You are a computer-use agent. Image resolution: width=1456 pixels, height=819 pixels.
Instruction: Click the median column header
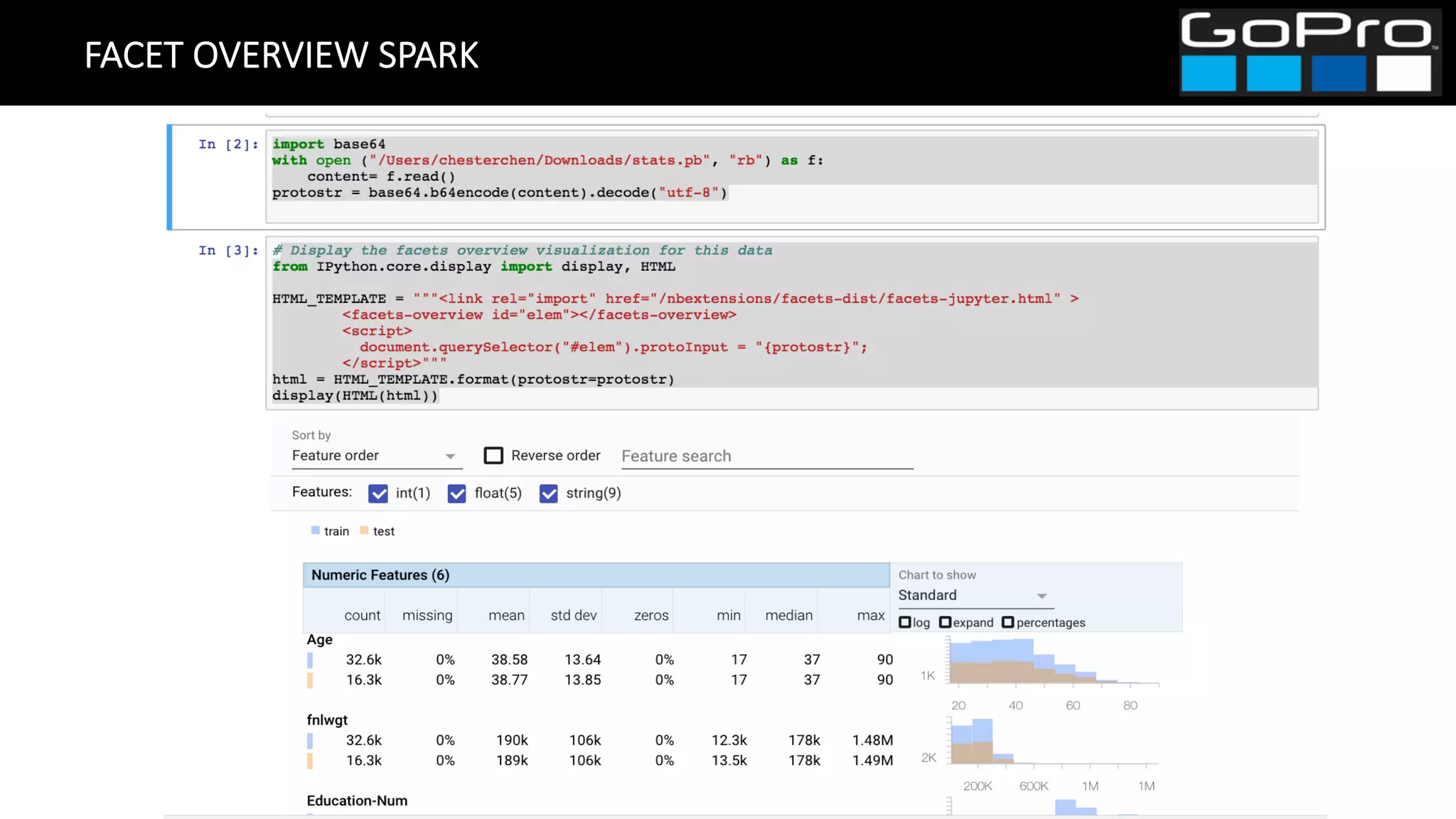(x=789, y=616)
